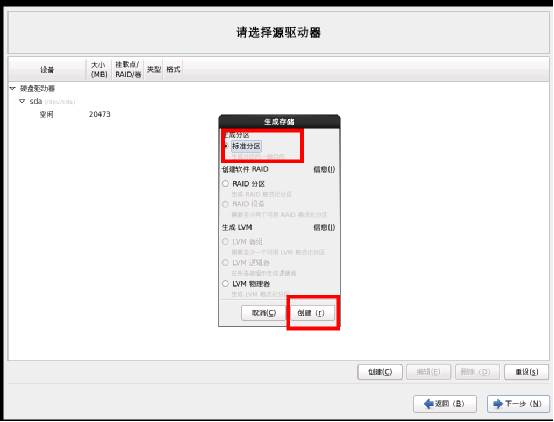554x422 pixels.
Task: Confirm with the dialog's 创建(r) button
Action: point(312,313)
